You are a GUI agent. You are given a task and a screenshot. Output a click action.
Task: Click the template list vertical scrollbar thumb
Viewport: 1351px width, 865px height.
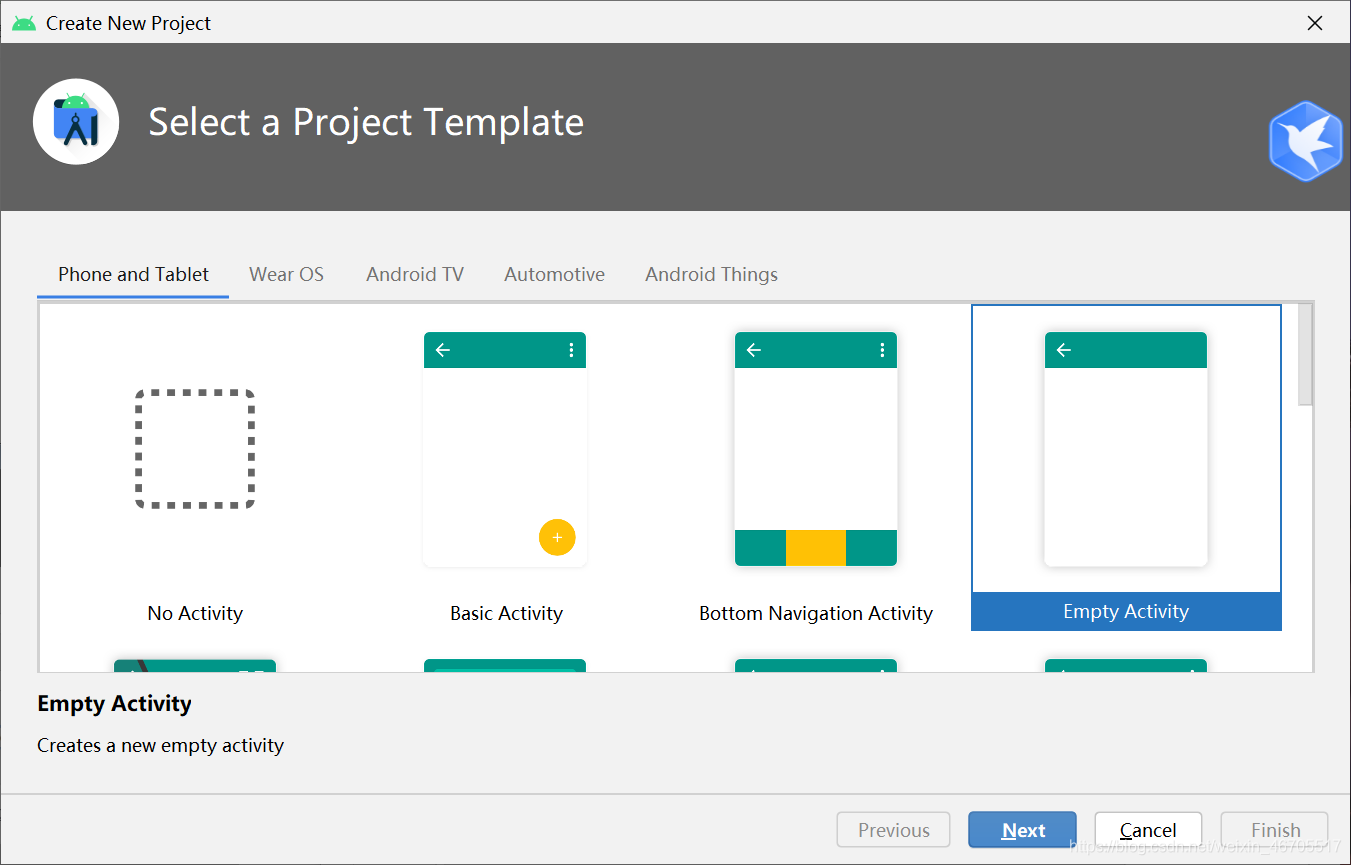[1305, 354]
